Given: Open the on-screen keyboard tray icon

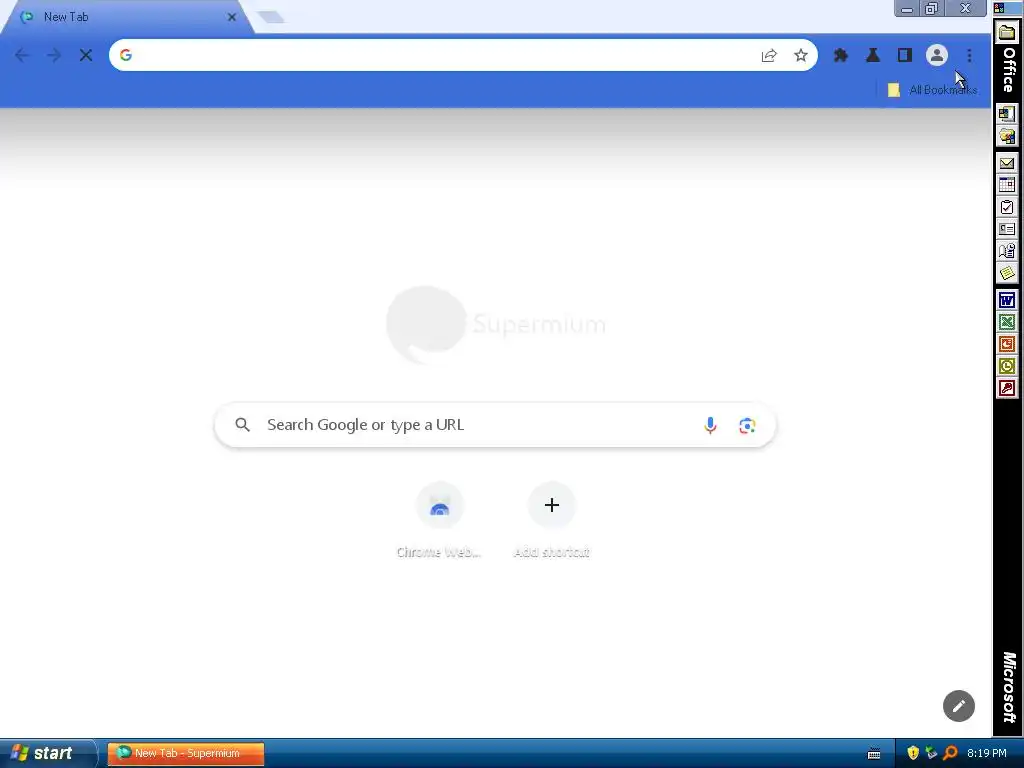Looking at the screenshot, I should [x=874, y=754].
